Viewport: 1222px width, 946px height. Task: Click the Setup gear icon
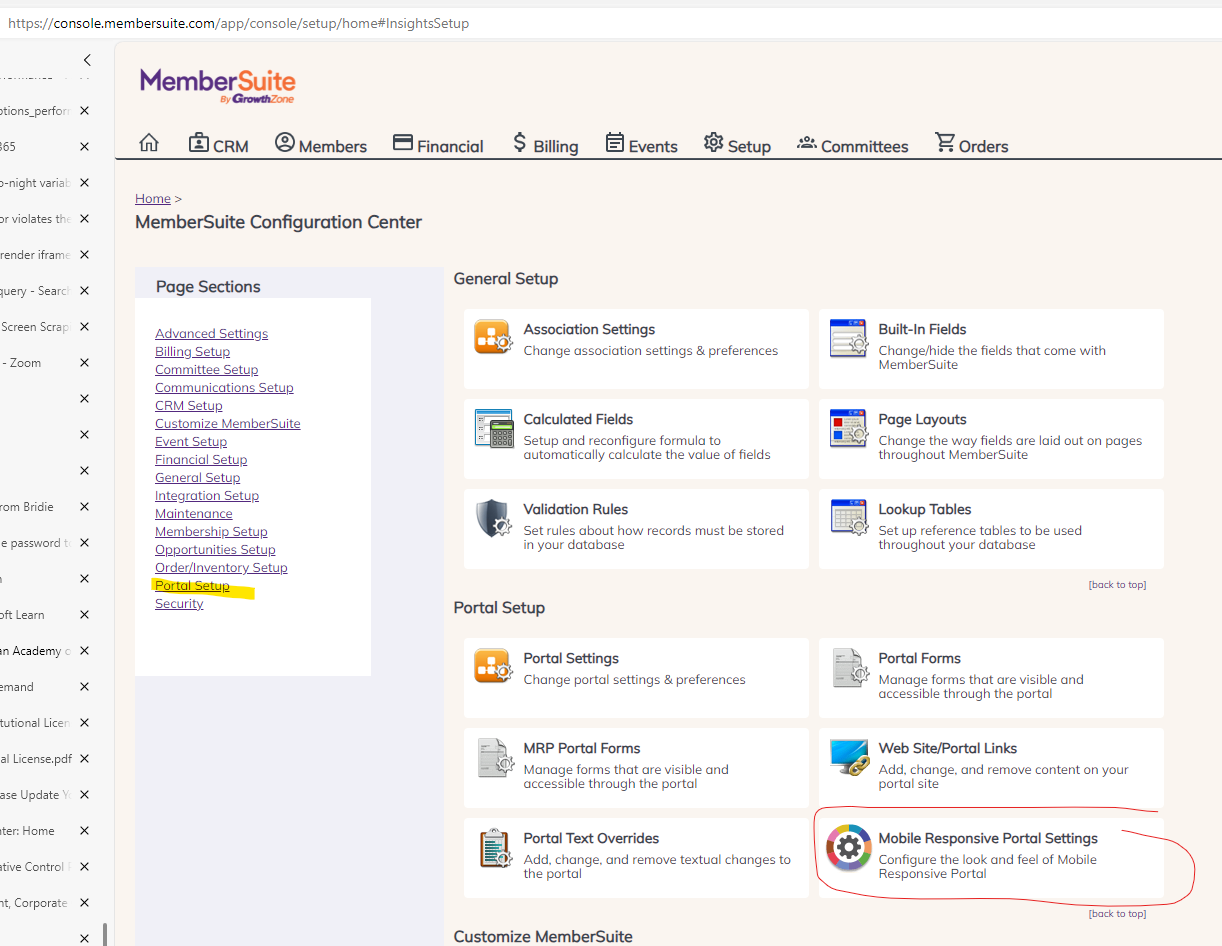pos(713,143)
